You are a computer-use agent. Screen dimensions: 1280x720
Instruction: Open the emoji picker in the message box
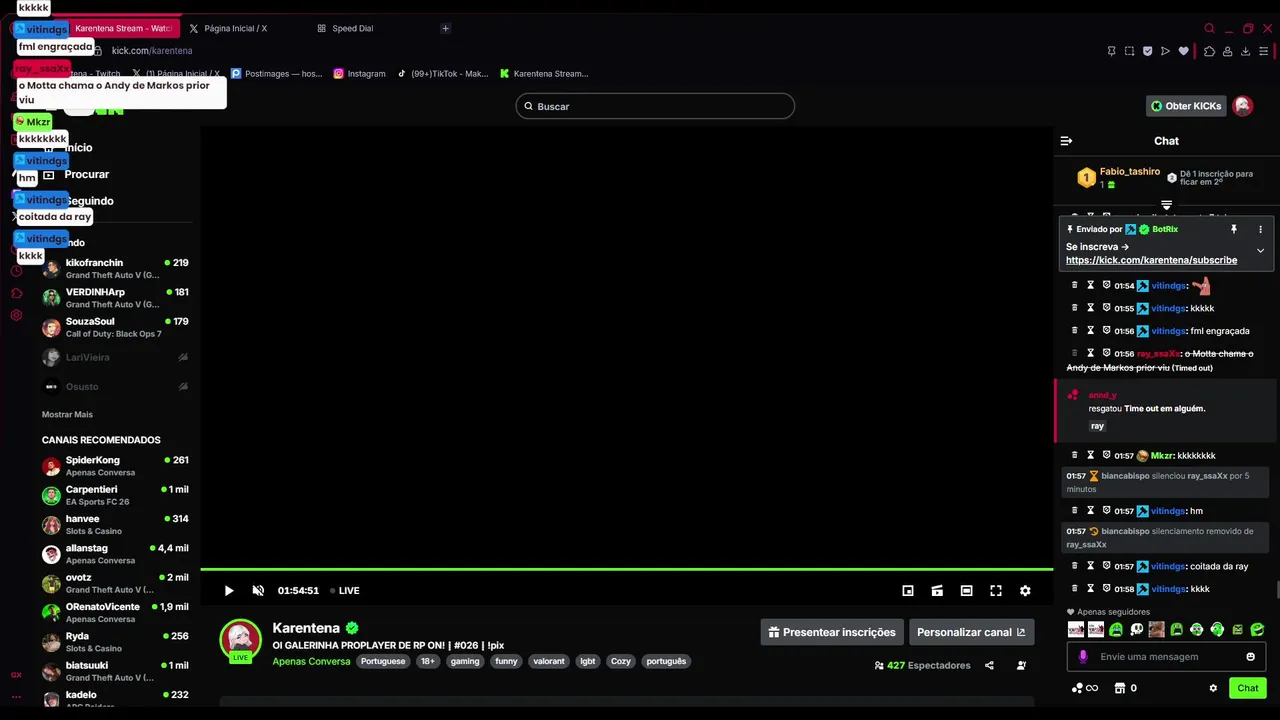click(x=1250, y=657)
